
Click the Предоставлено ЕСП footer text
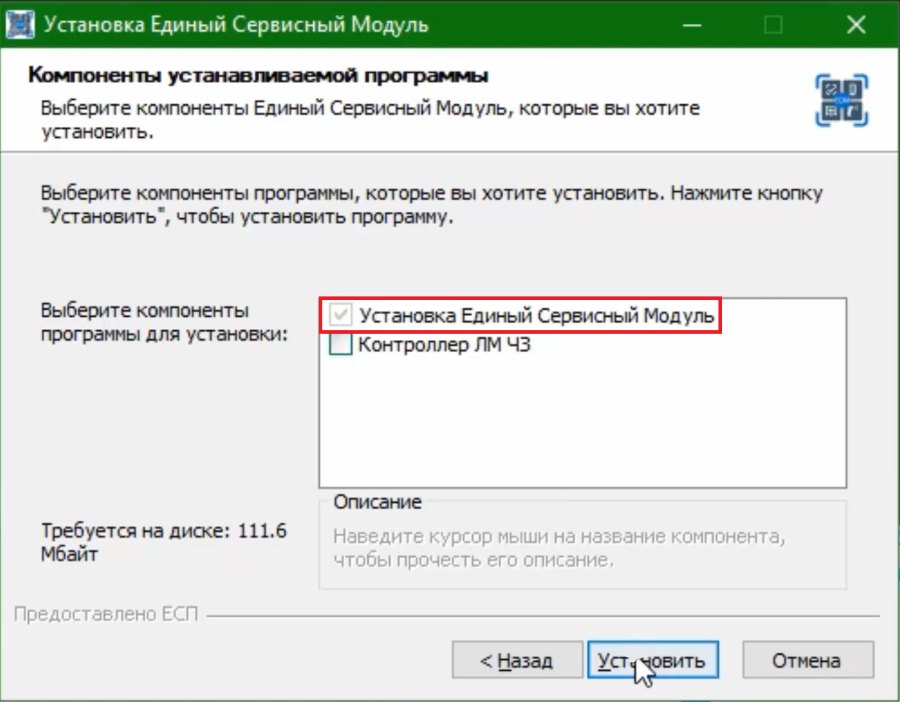pos(106,614)
